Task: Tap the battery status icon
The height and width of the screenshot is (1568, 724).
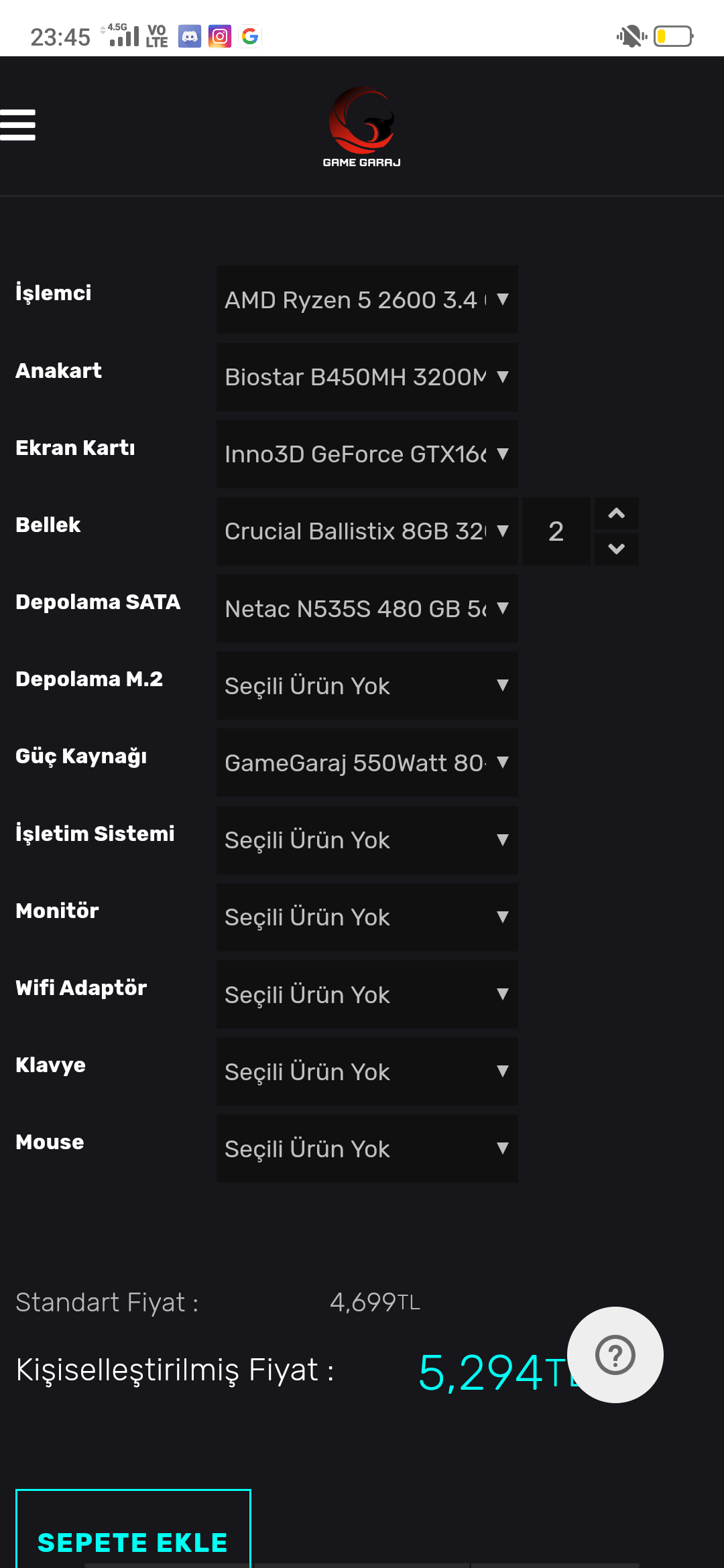Action: [673, 36]
